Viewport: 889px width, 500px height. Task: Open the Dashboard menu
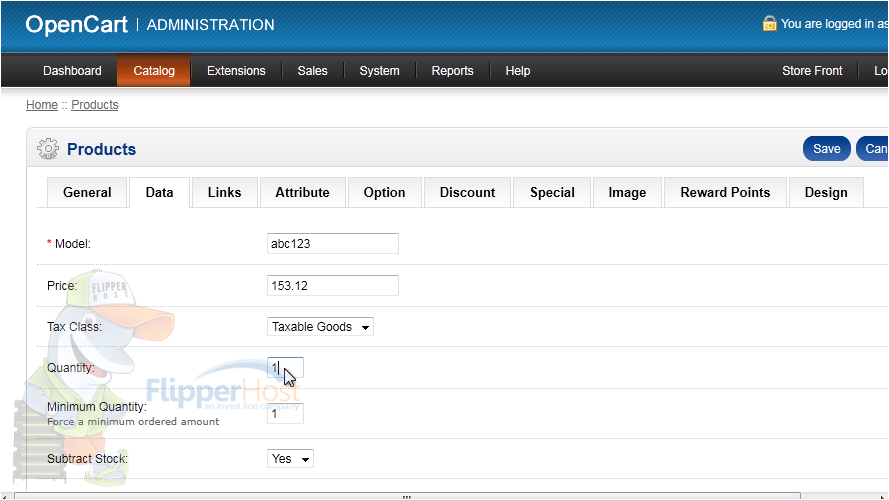[x=72, y=71]
